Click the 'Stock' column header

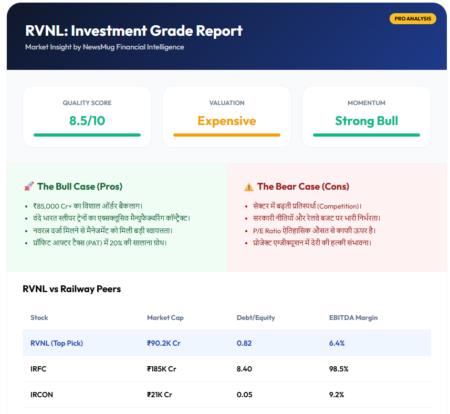click(x=39, y=318)
